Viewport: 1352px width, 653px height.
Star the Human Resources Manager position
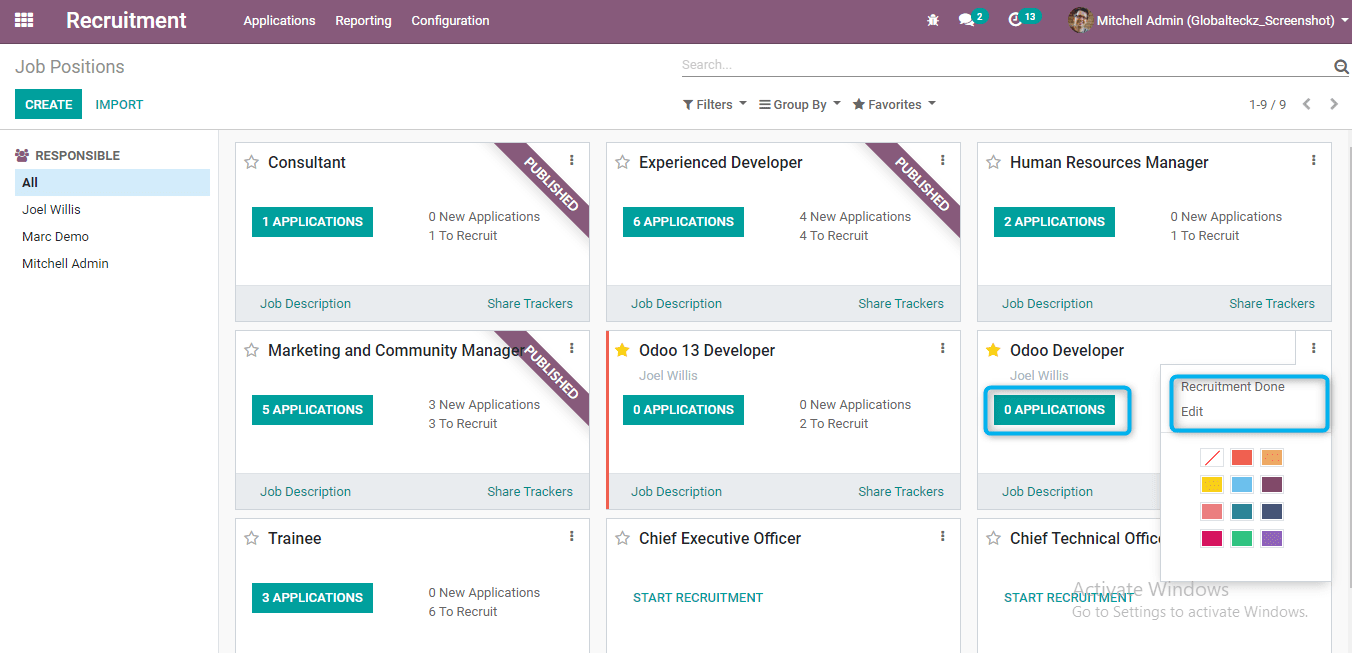click(x=992, y=162)
